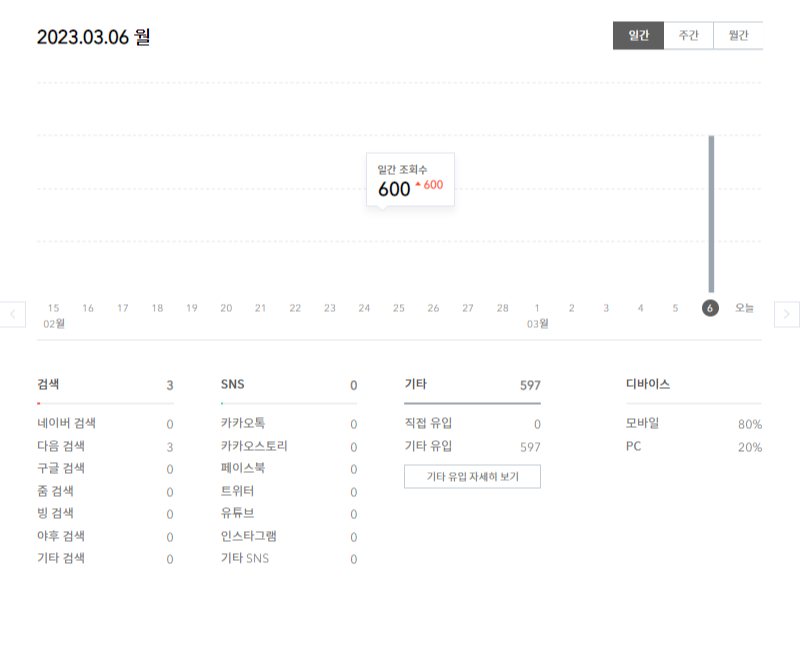Select date 21 on the timeline
This screenshot has width=805, height=647.
[260, 308]
